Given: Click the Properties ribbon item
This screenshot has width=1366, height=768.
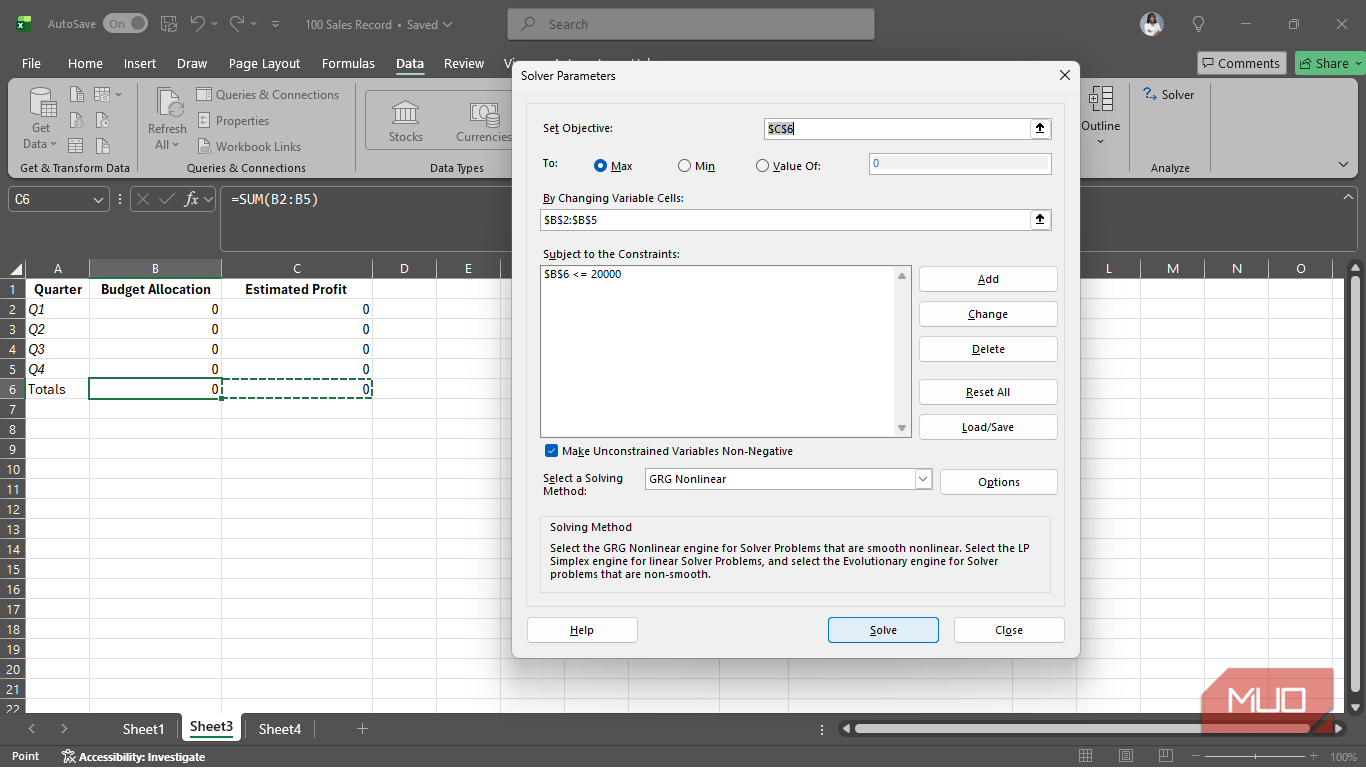Looking at the screenshot, I should click(x=233, y=121).
